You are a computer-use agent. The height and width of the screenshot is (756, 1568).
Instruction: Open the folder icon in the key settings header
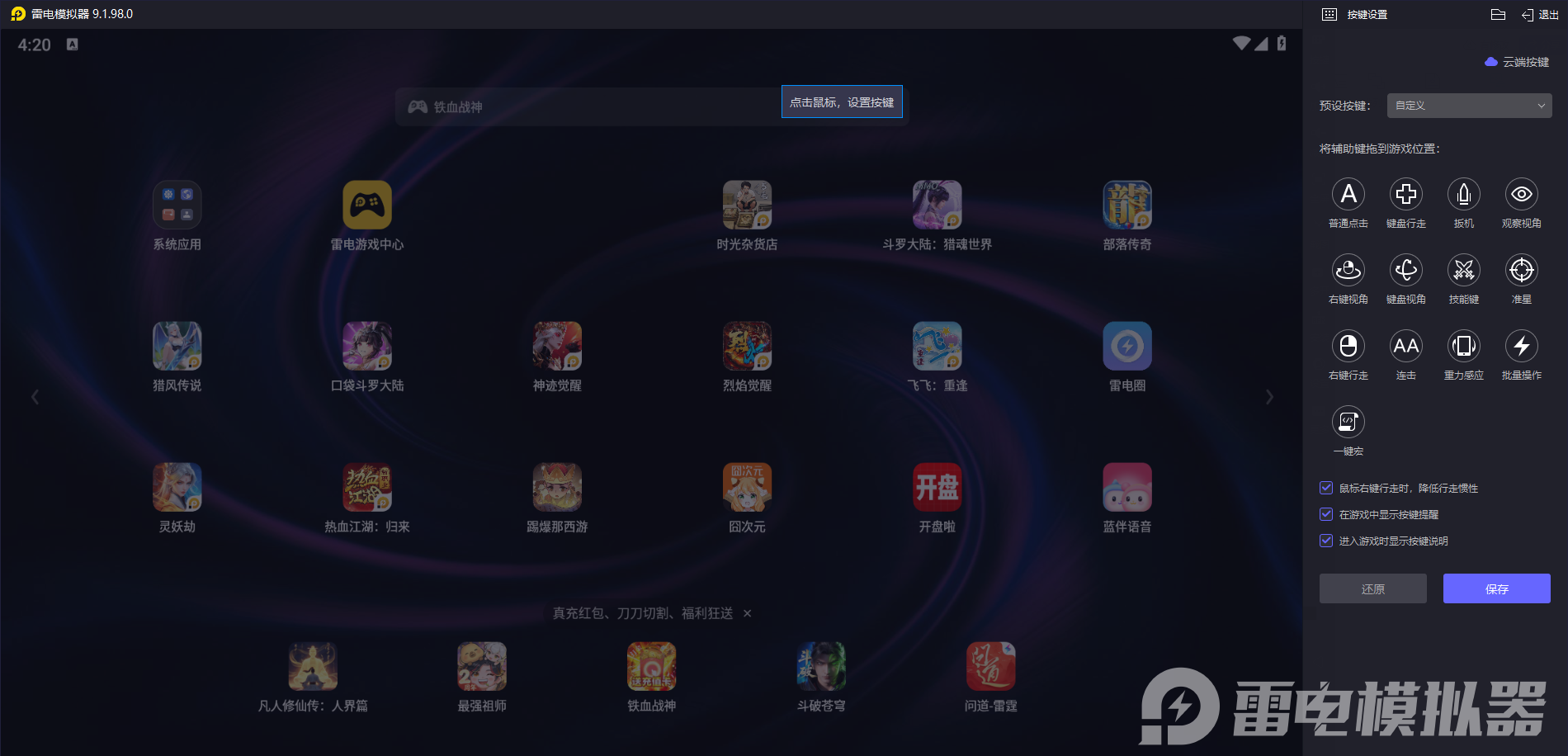(x=1499, y=14)
